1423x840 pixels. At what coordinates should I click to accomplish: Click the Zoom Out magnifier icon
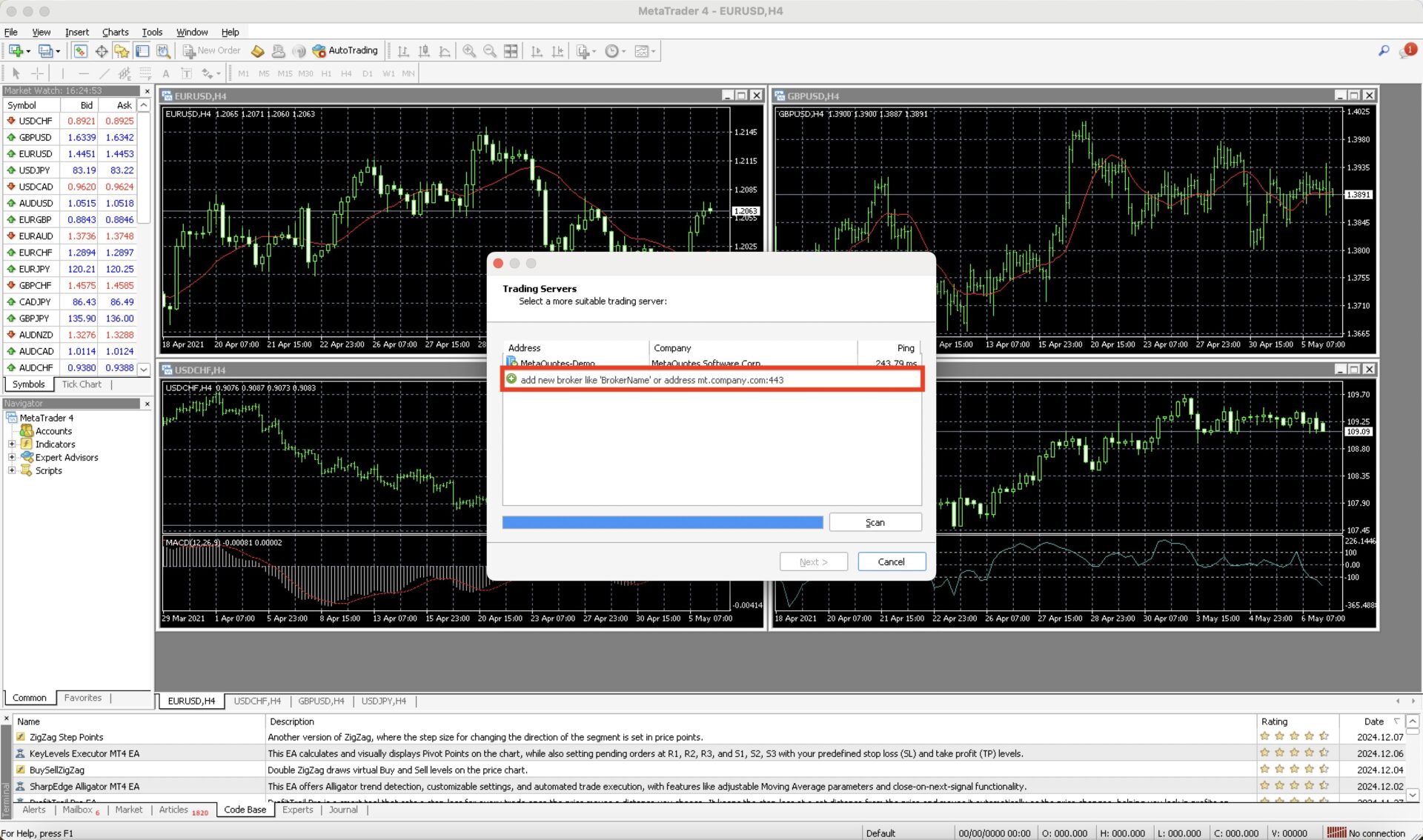click(x=490, y=51)
